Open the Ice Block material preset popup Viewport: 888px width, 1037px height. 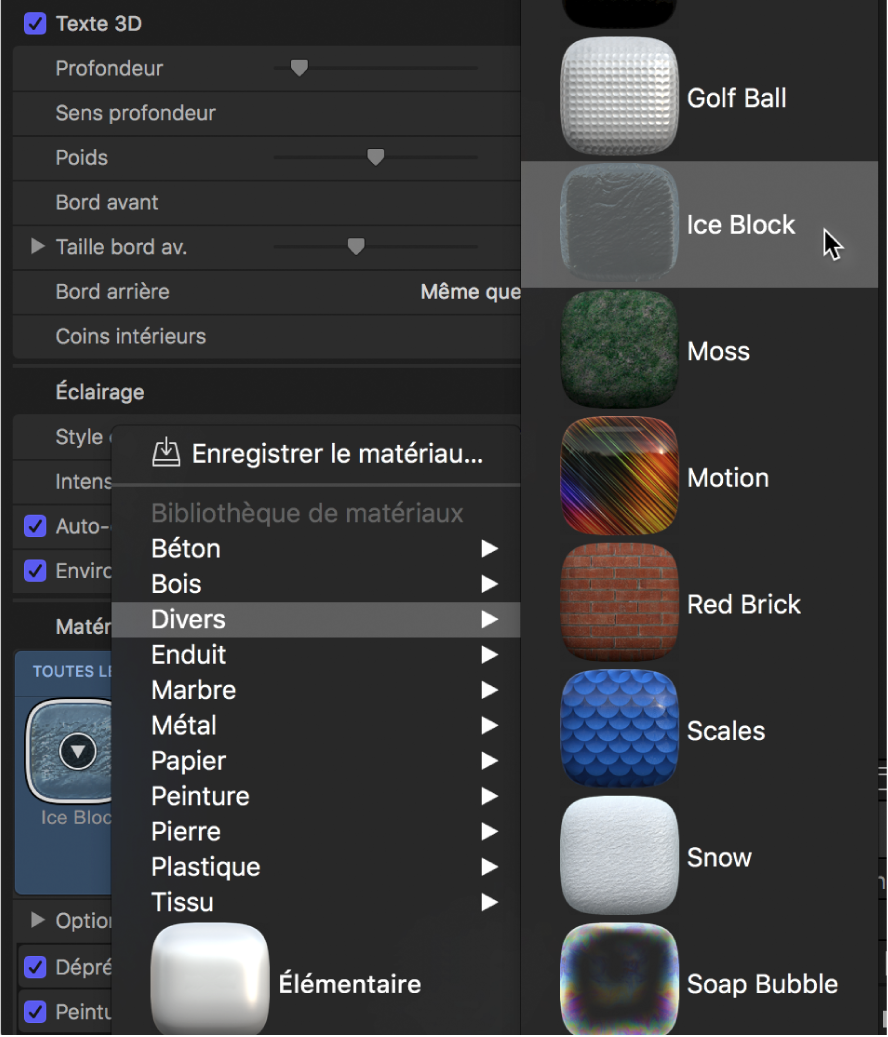[77, 751]
